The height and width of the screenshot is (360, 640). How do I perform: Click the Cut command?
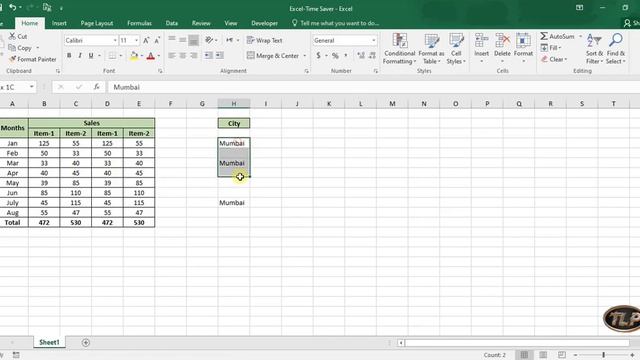coord(18,36)
